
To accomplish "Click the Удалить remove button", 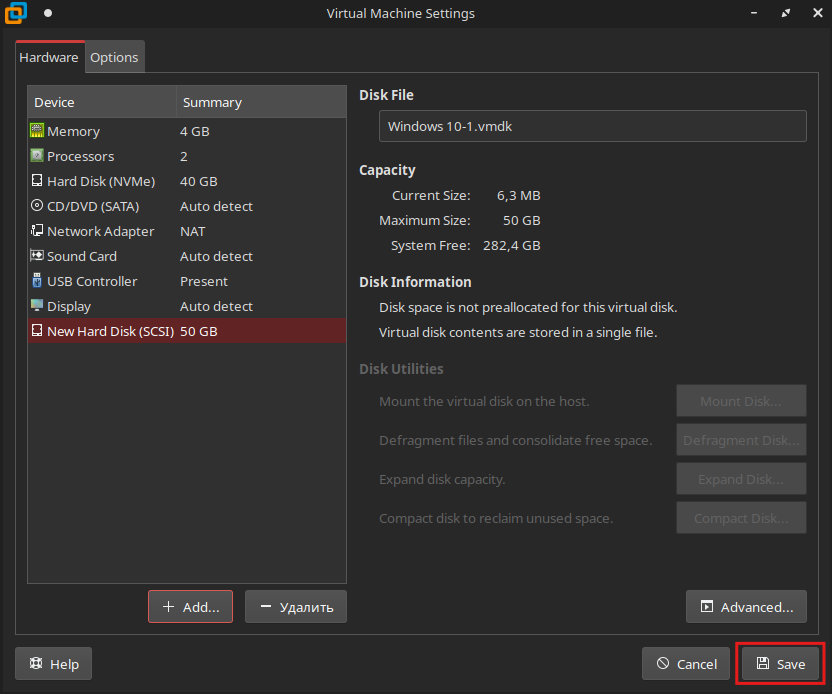I will pyautogui.click(x=296, y=606).
